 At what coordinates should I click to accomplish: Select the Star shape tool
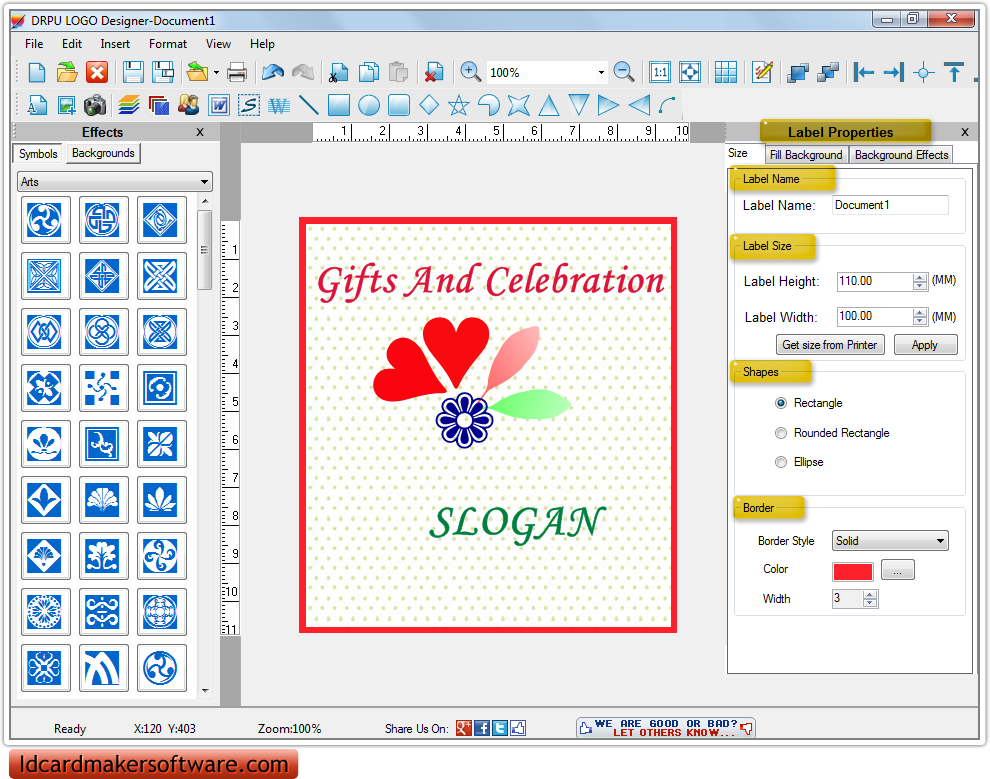(457, 104)
